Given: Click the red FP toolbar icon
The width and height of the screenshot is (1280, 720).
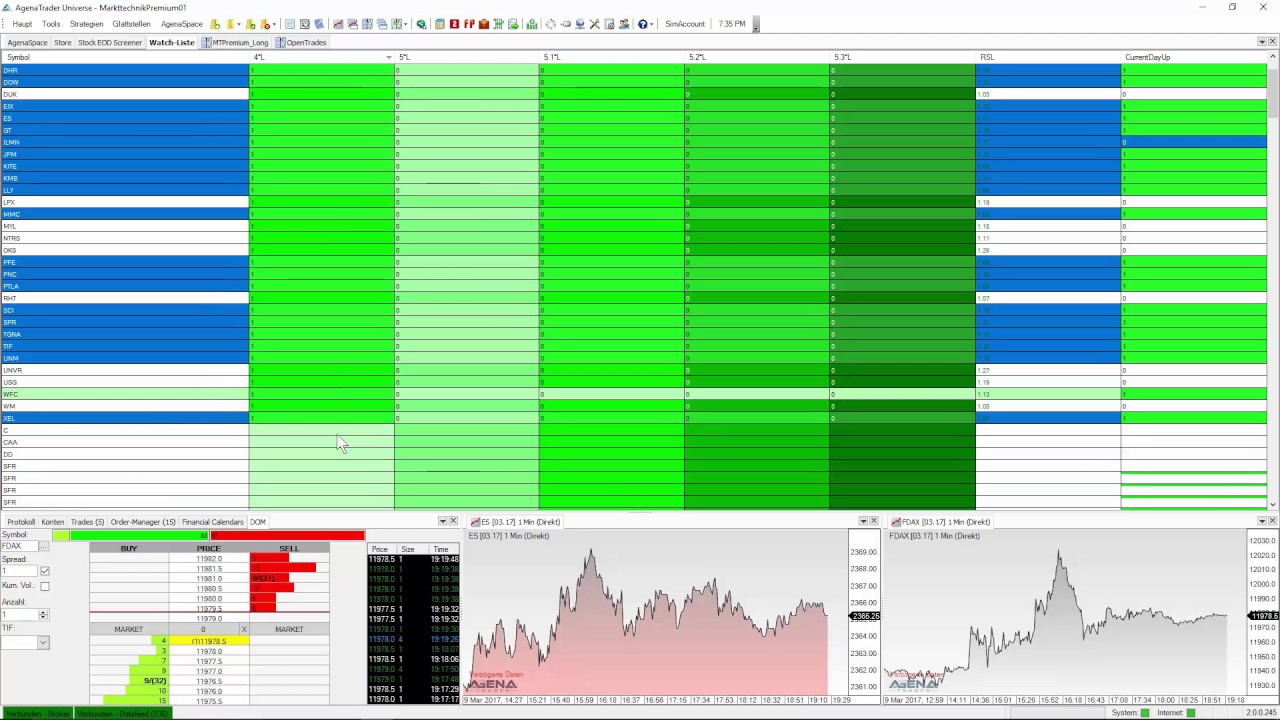Looking at the screenshot, I should 469,24.
